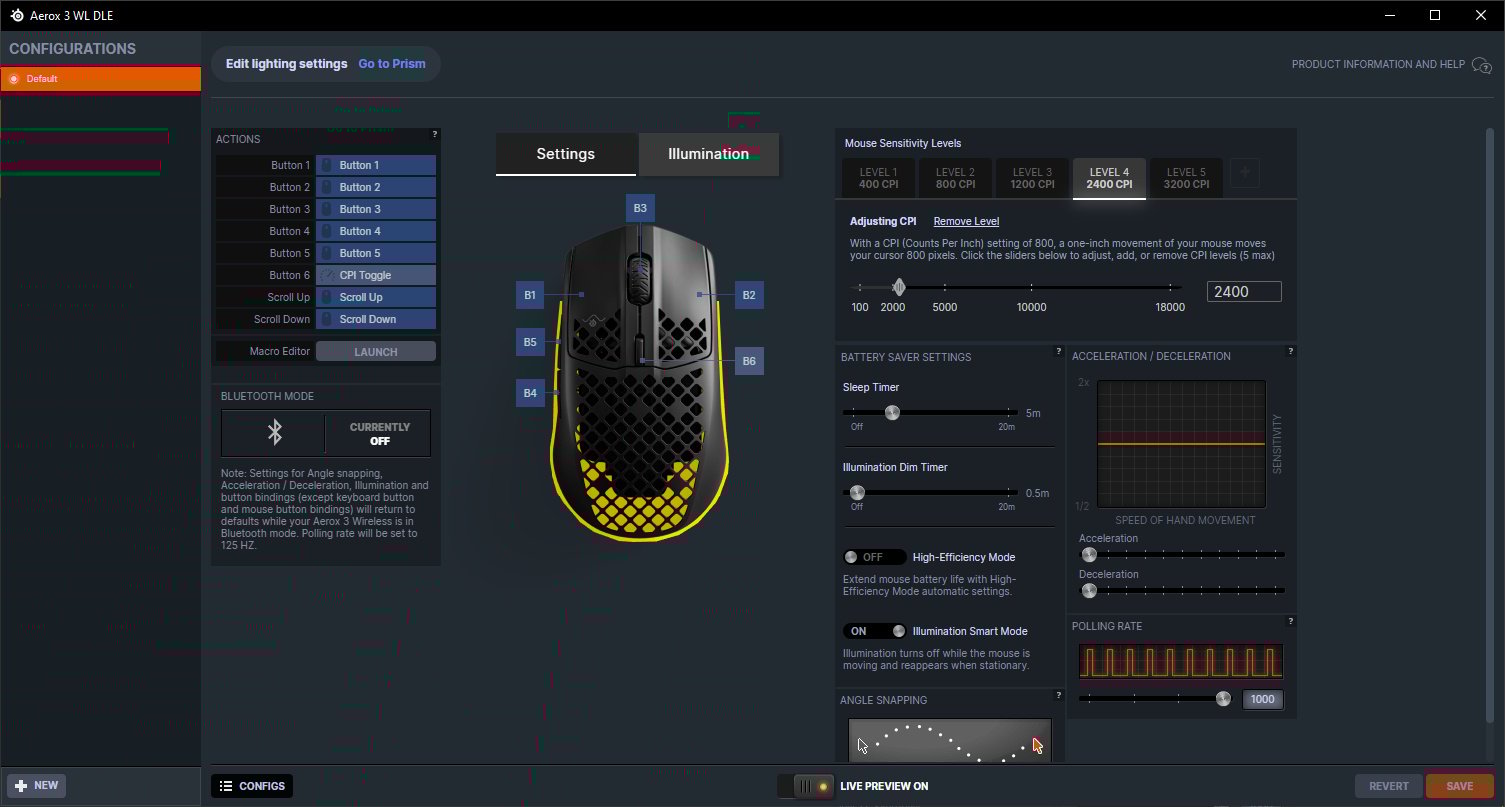1505x807 pixels.
Task: Switch to the Illumination tab
Action: coord(709,154)
